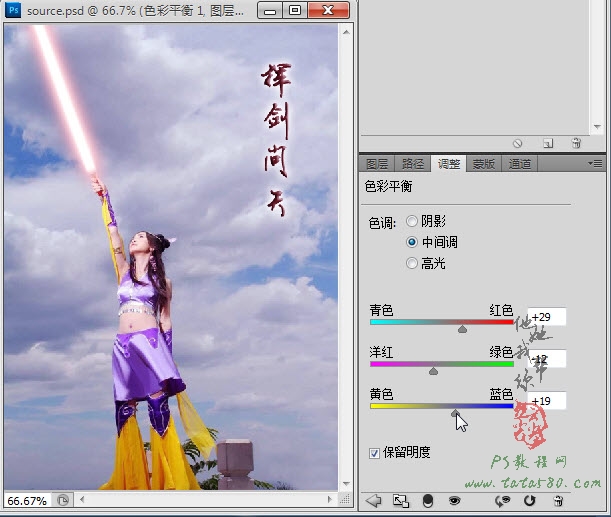
Task: Delete this adjustment layer trash icon
Action: [558, 501]
